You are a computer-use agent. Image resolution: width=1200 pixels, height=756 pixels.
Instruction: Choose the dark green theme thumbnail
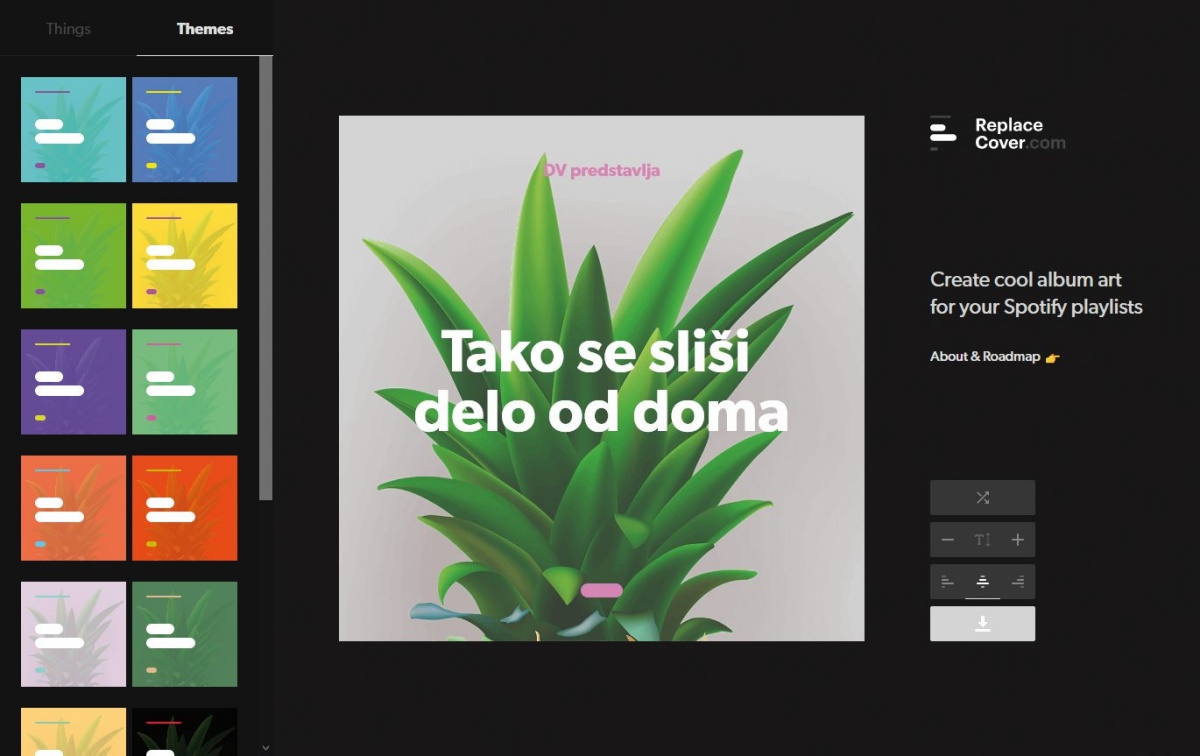click(185, 634)
